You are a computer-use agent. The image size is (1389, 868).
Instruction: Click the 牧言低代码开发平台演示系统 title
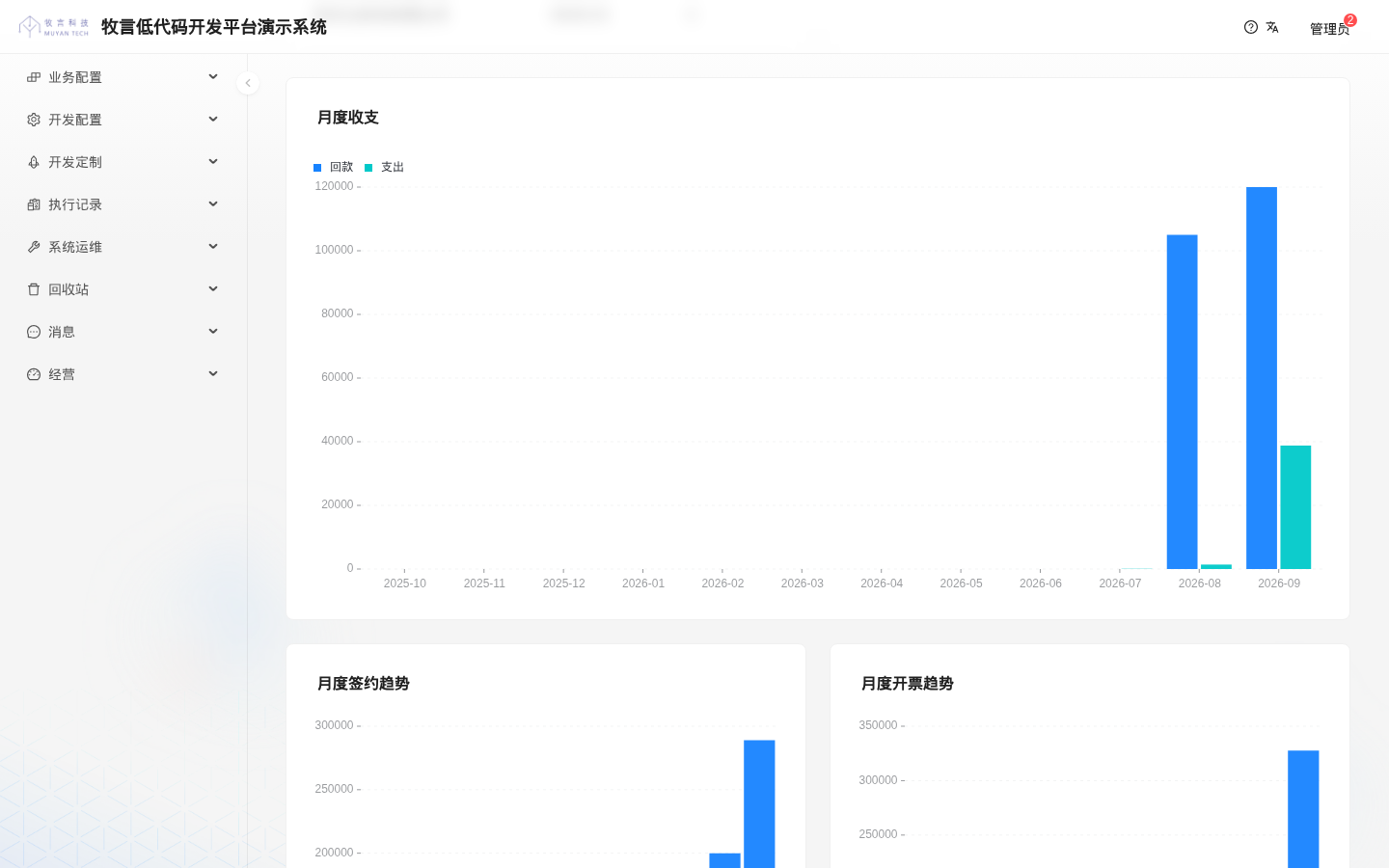(x=214, y=27)
